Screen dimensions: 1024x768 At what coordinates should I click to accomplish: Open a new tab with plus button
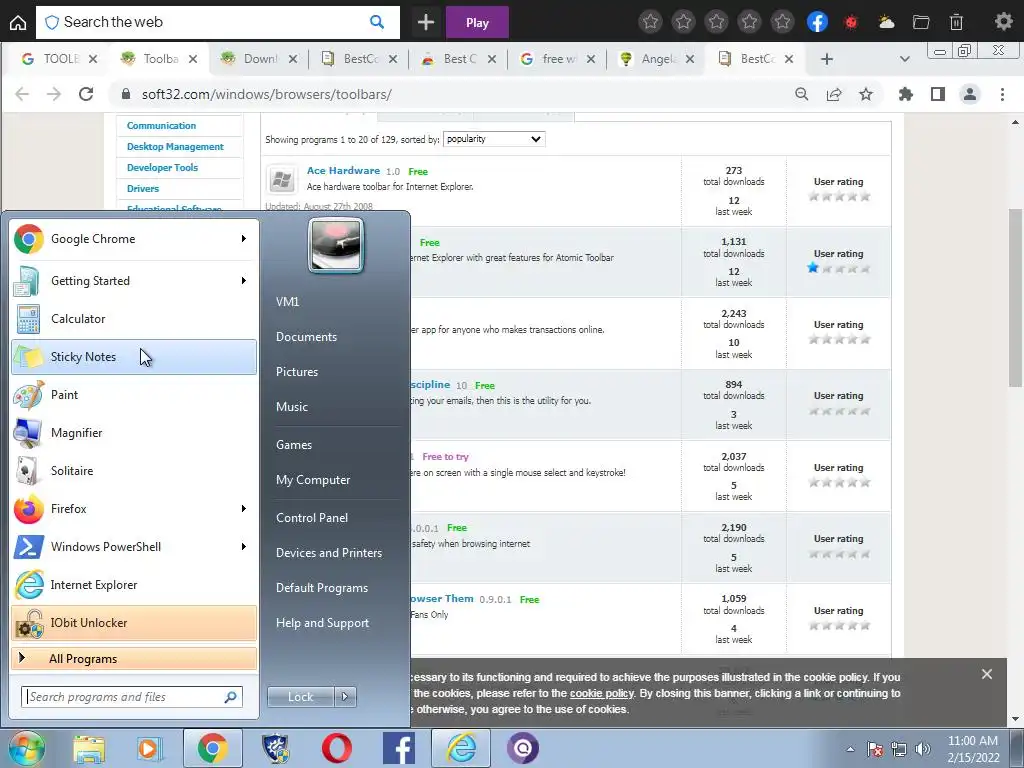[x=827, y=59]
